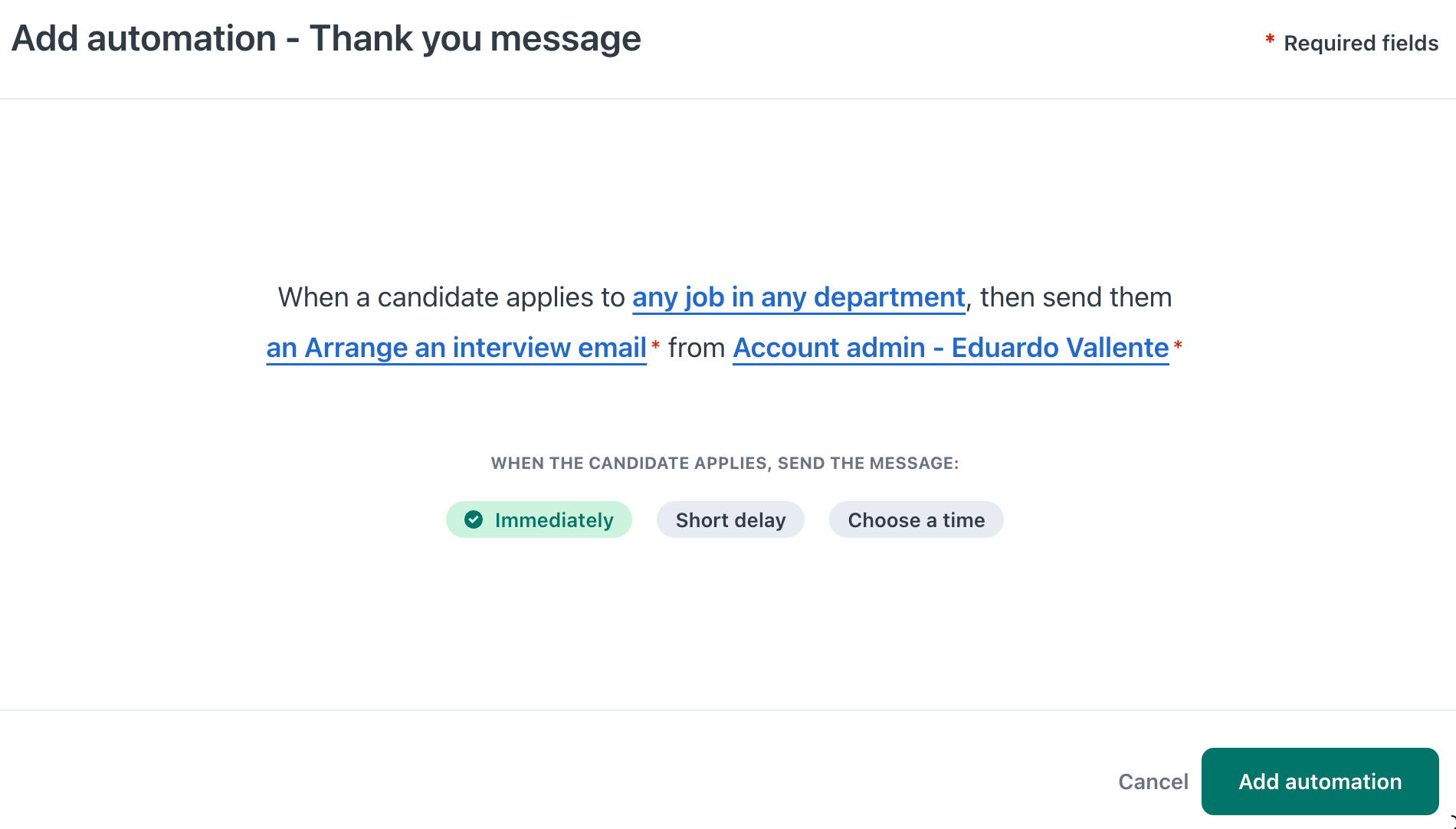Screen dimensions: 1456x829
Task: Click the When a candidate applies to text
Action: (451, 297)
